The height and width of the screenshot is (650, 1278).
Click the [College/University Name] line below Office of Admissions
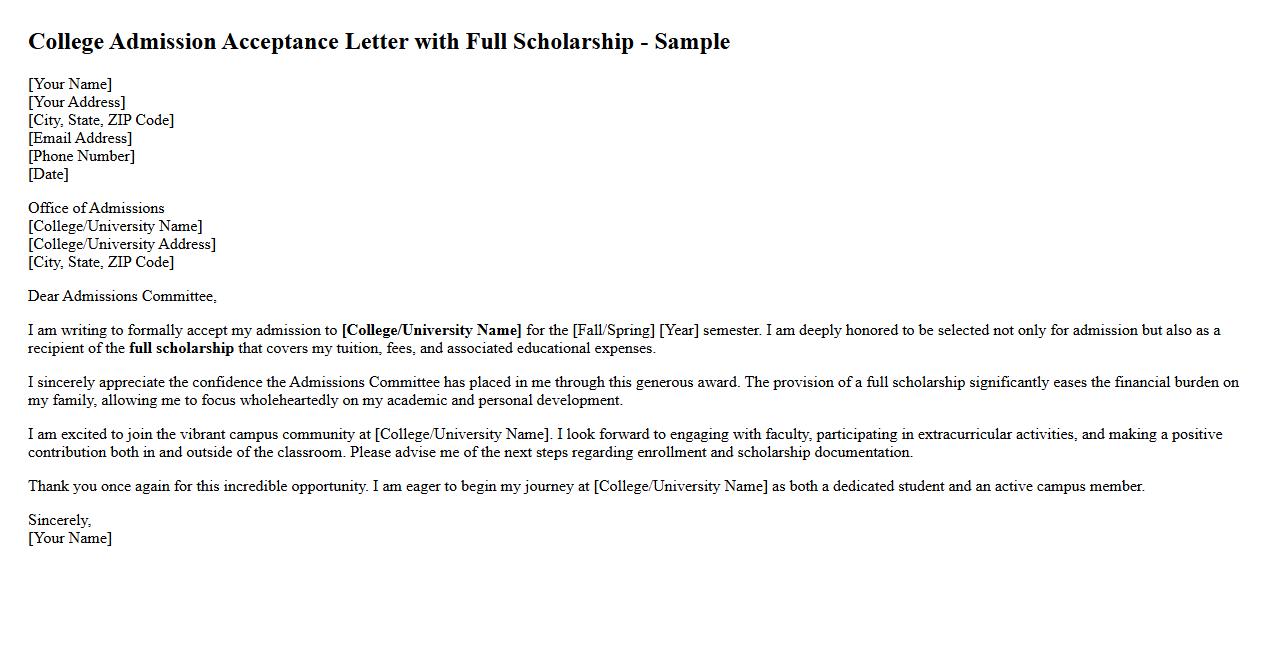click(x=115, y=226)
